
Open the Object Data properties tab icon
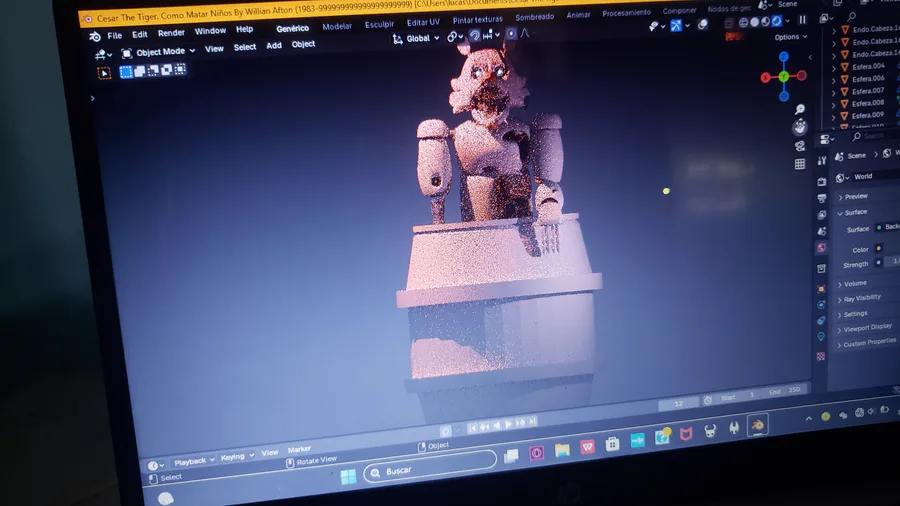coord(821,337)
